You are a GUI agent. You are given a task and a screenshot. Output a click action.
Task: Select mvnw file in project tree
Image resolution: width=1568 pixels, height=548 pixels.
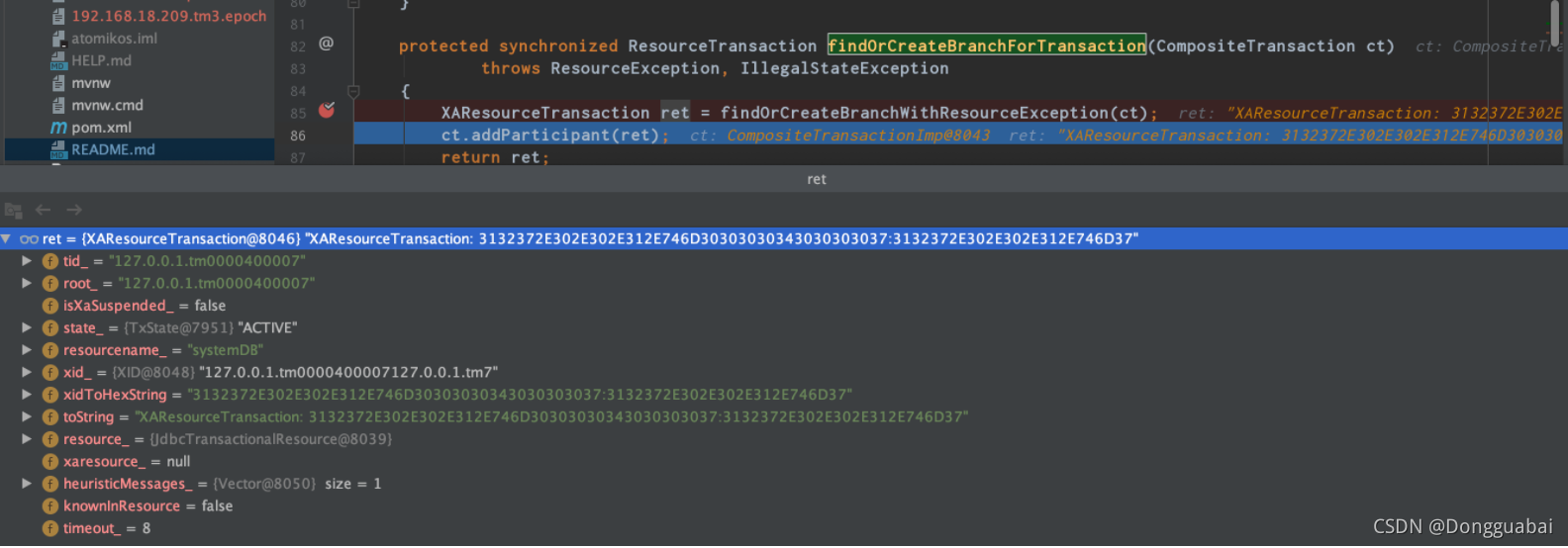tap(91, 83)
